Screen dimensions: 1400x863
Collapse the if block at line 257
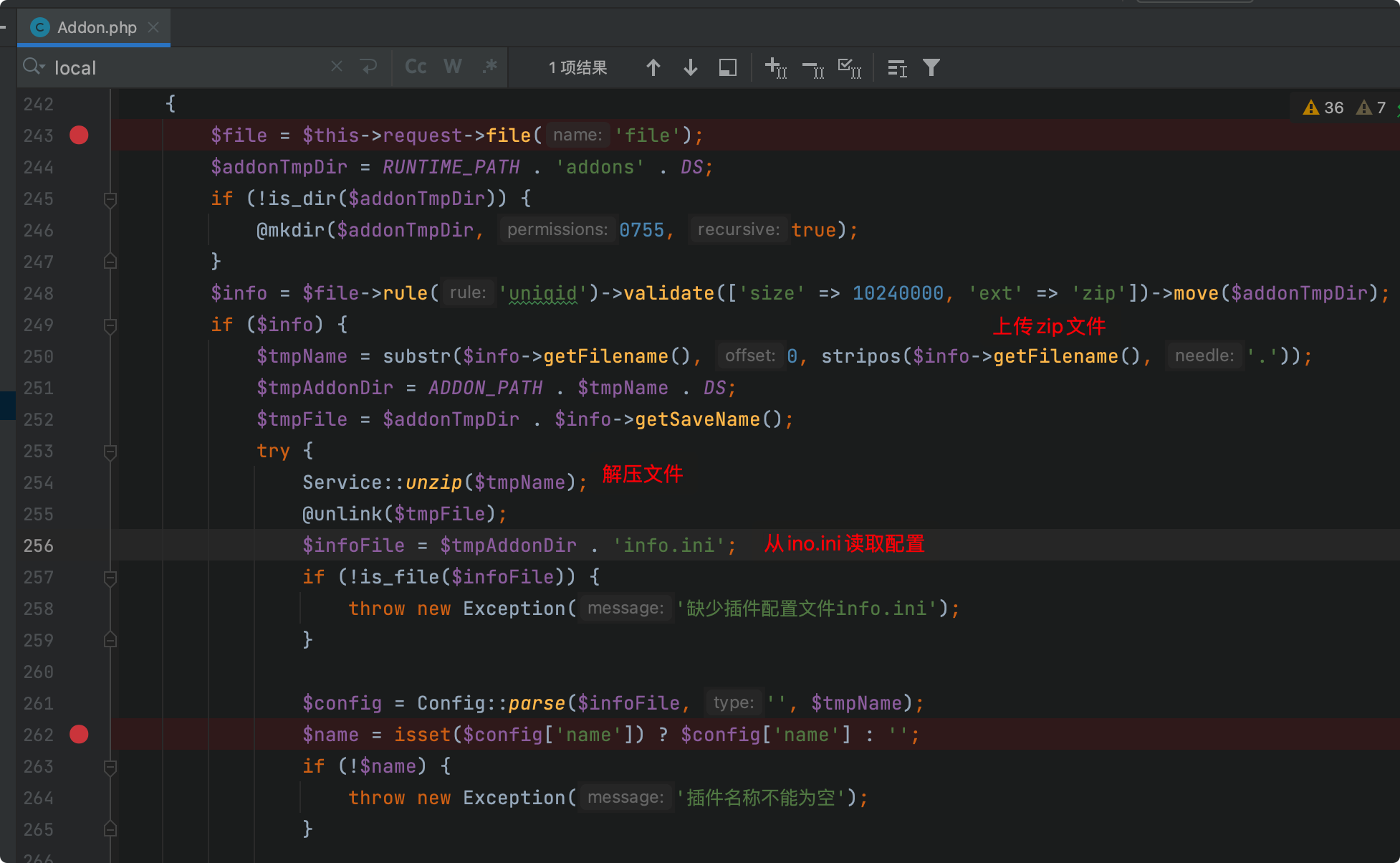[110, 577]
